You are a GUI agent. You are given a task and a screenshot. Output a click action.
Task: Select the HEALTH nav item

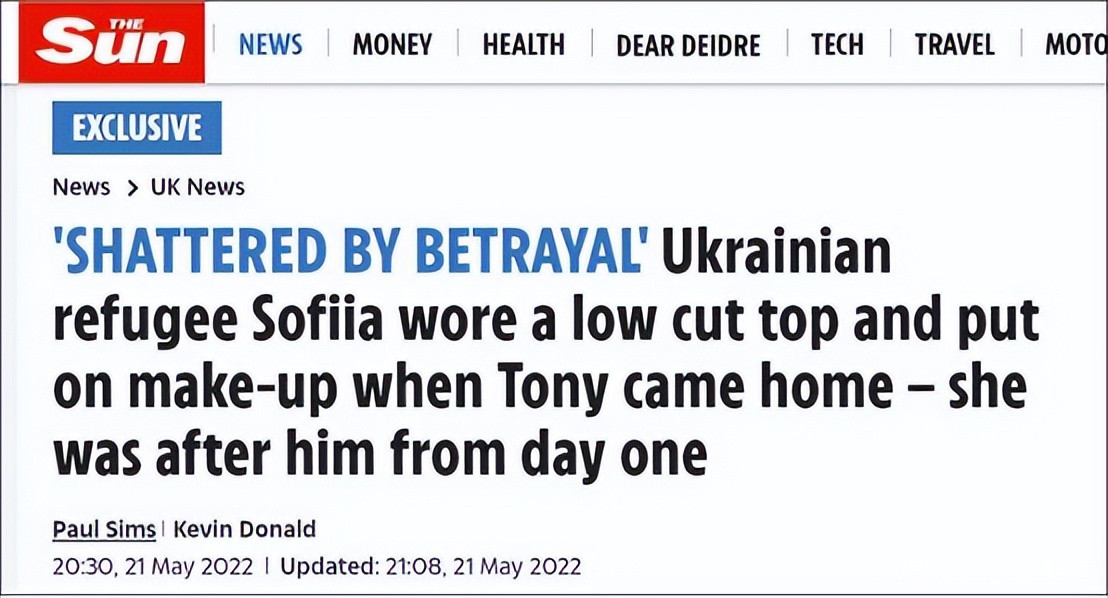[523, 44]
